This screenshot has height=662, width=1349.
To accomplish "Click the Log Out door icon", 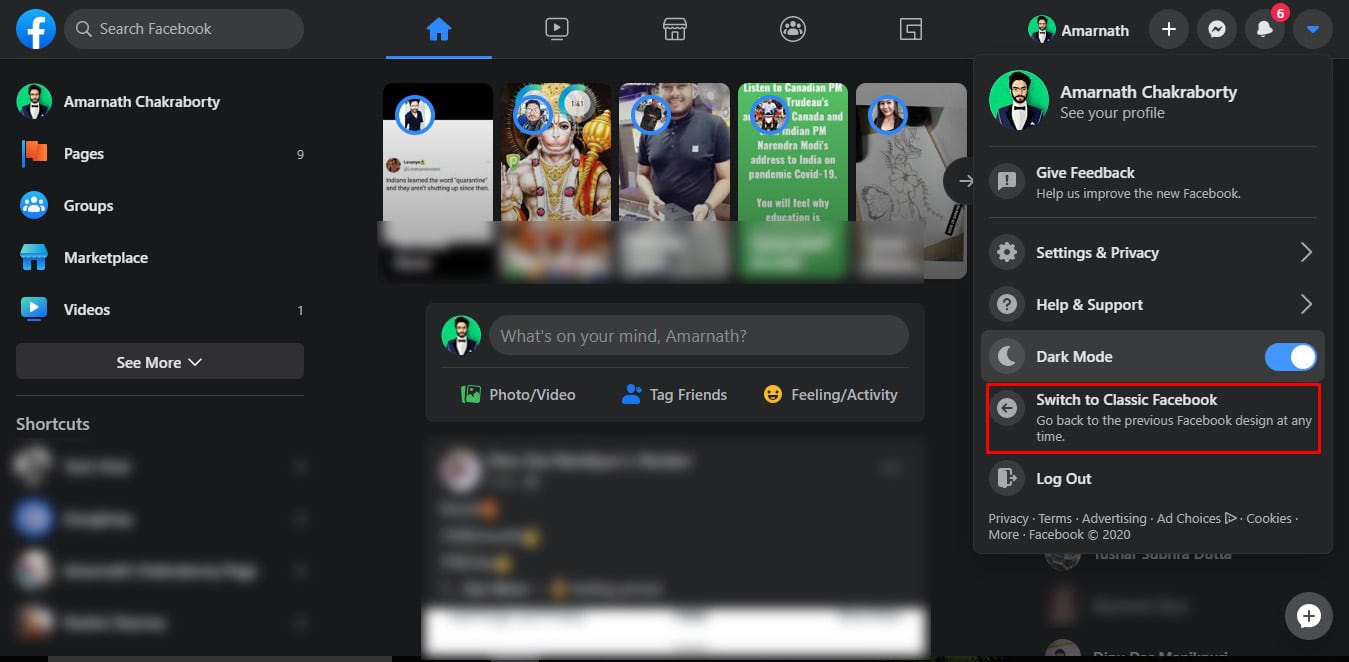I will 1007,479.
